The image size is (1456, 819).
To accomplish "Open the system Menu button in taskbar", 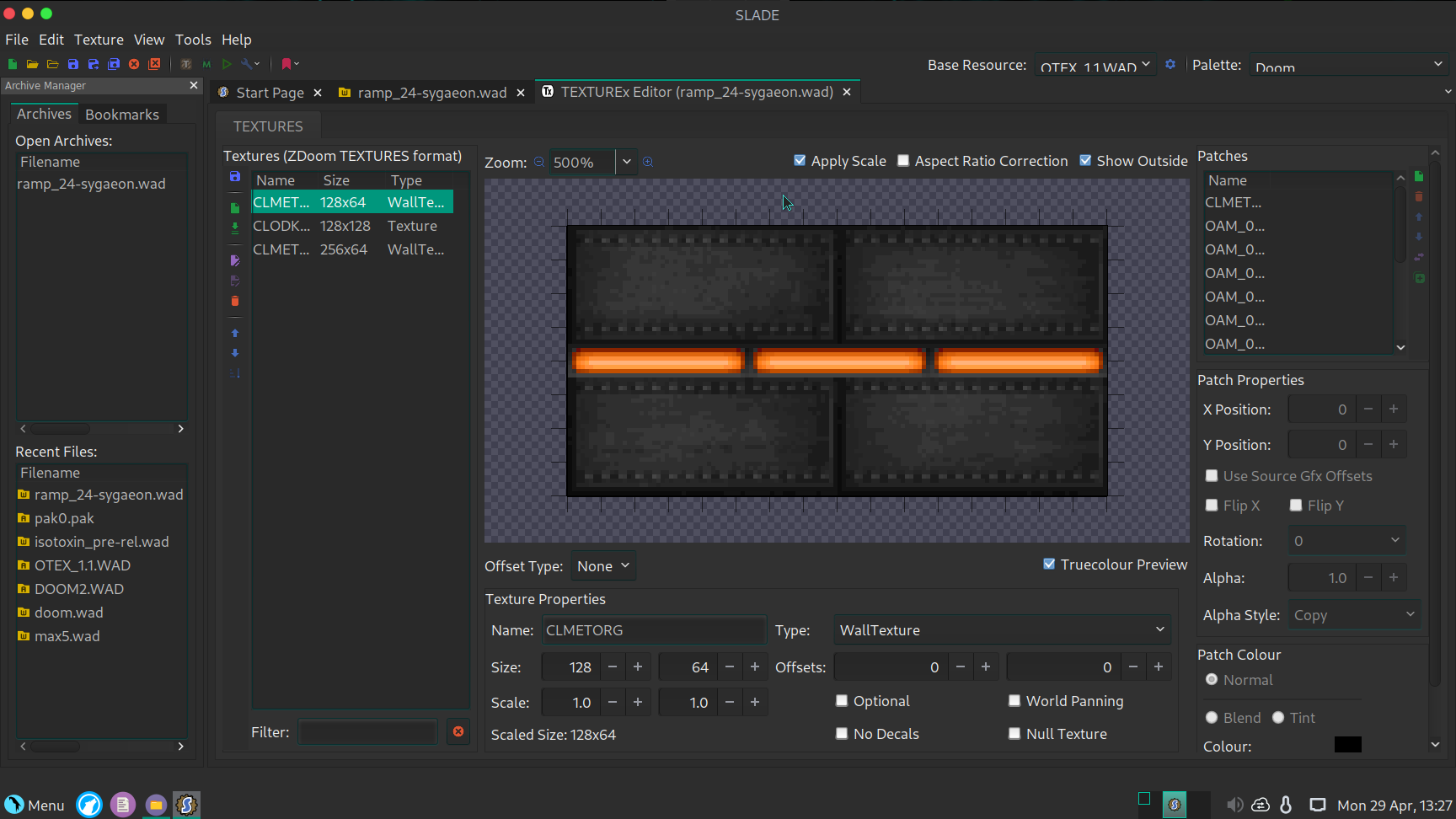I will (35, 805).
